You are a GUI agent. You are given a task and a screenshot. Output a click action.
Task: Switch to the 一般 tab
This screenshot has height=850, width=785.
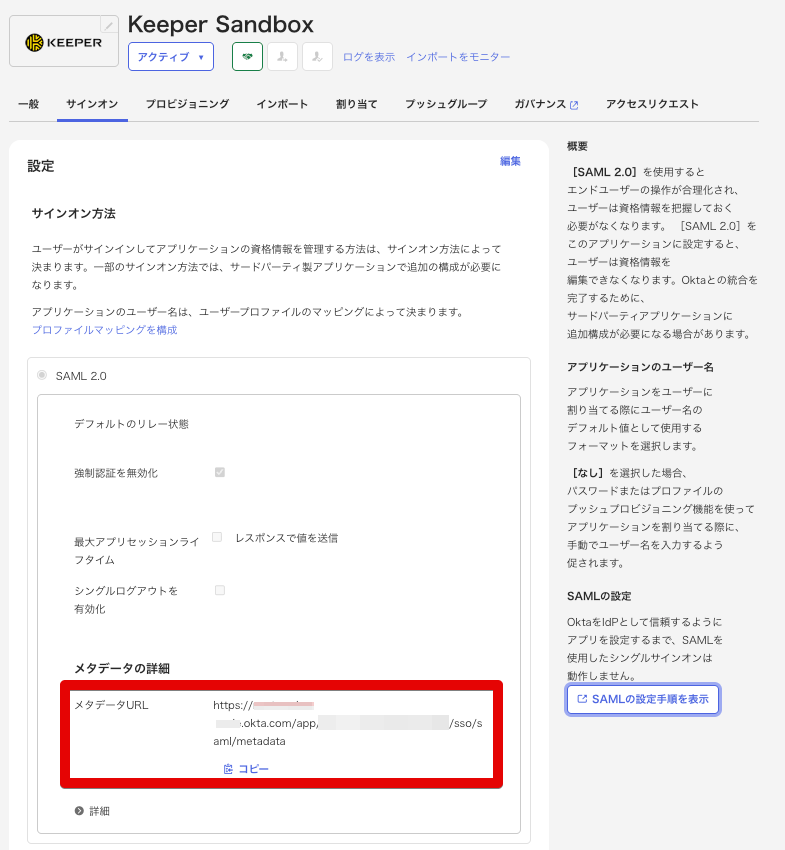point(28,104)
